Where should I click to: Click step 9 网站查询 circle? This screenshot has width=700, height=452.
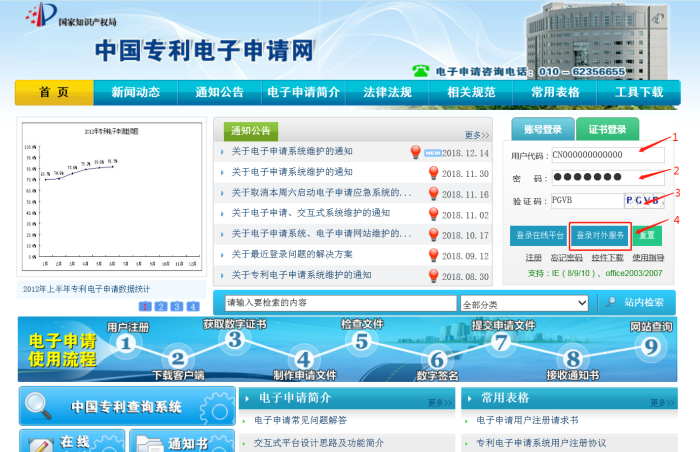click(x=651, y=347)
